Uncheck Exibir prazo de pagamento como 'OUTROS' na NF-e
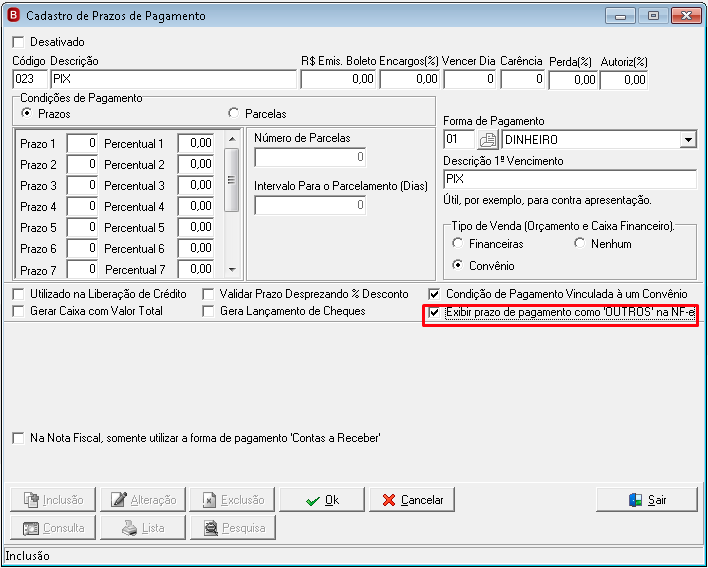 (x=434, y=312)
